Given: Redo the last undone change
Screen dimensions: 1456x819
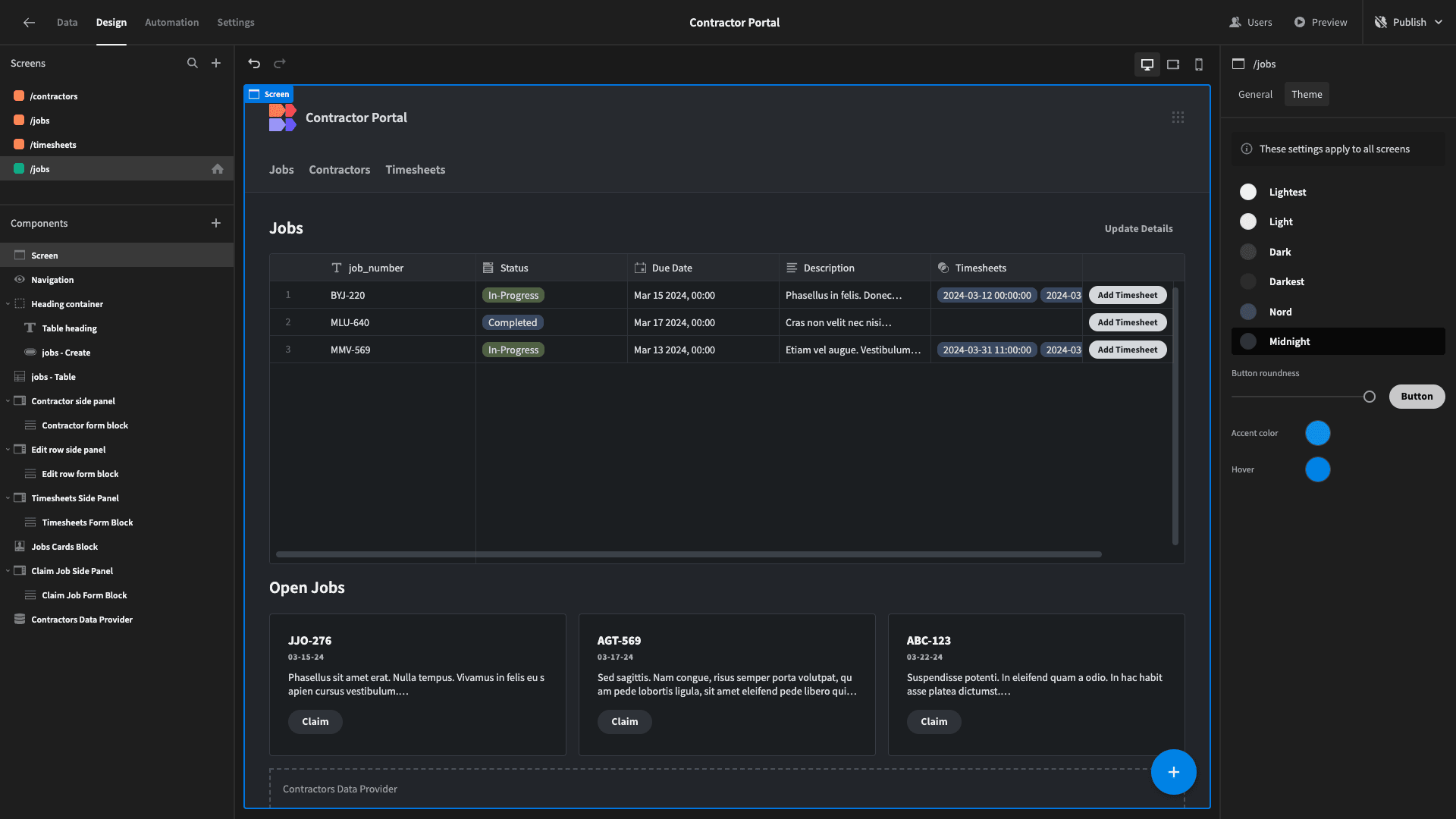Looking at the screenshot, I should [280, 64].
